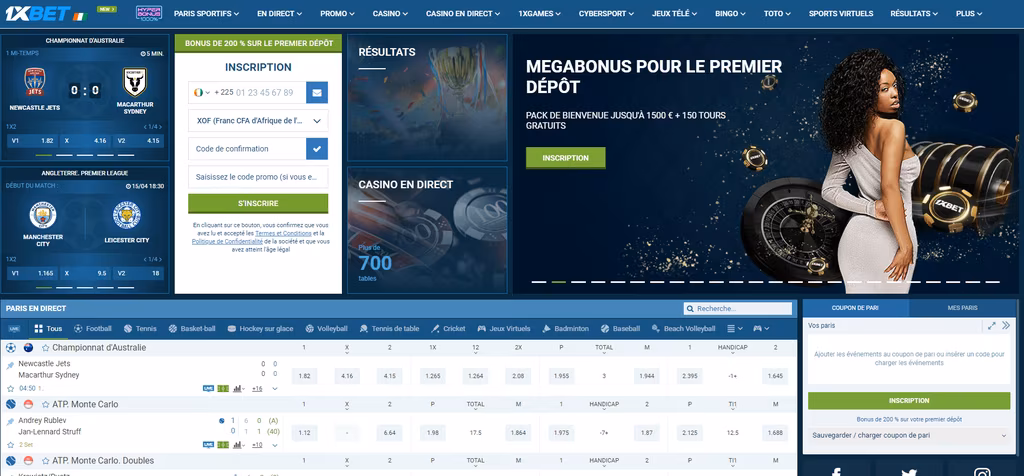The width and height of the screenshot is (1024, 476).
Task: Click INSCRIPTION button on Megabonus banner
Action: (566, 158)
